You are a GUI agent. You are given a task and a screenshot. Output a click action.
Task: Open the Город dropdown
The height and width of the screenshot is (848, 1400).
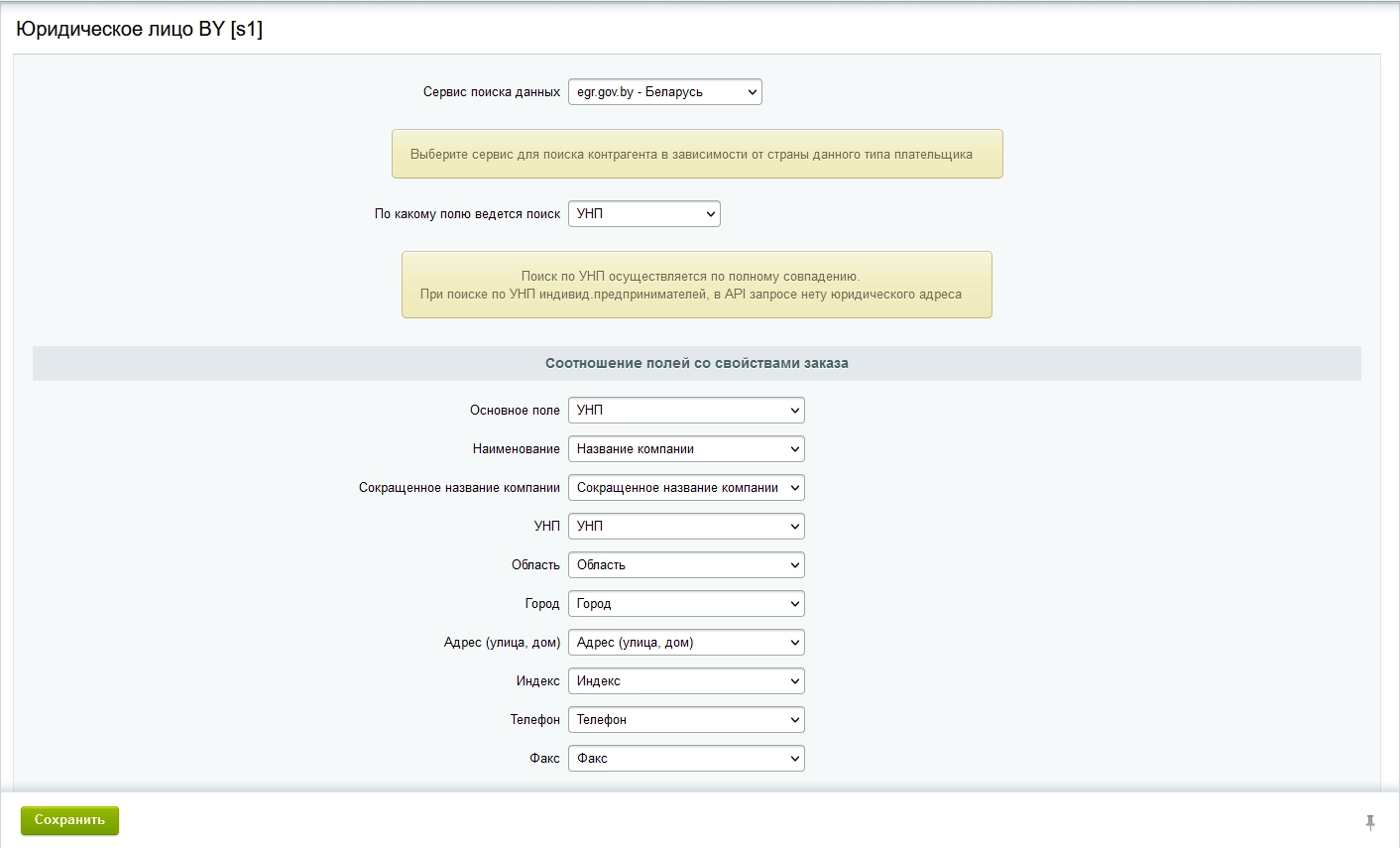pos(685,604)
